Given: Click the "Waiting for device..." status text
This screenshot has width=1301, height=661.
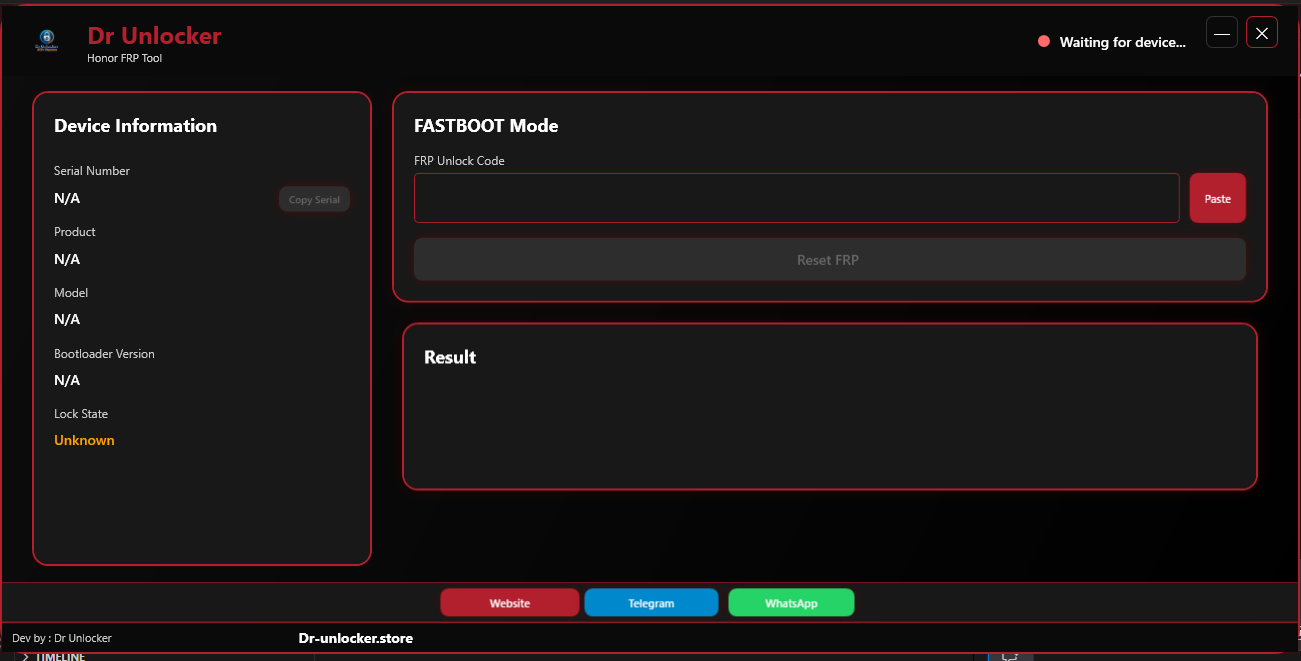Looking at the screenshot, I should click(1122, 42).
